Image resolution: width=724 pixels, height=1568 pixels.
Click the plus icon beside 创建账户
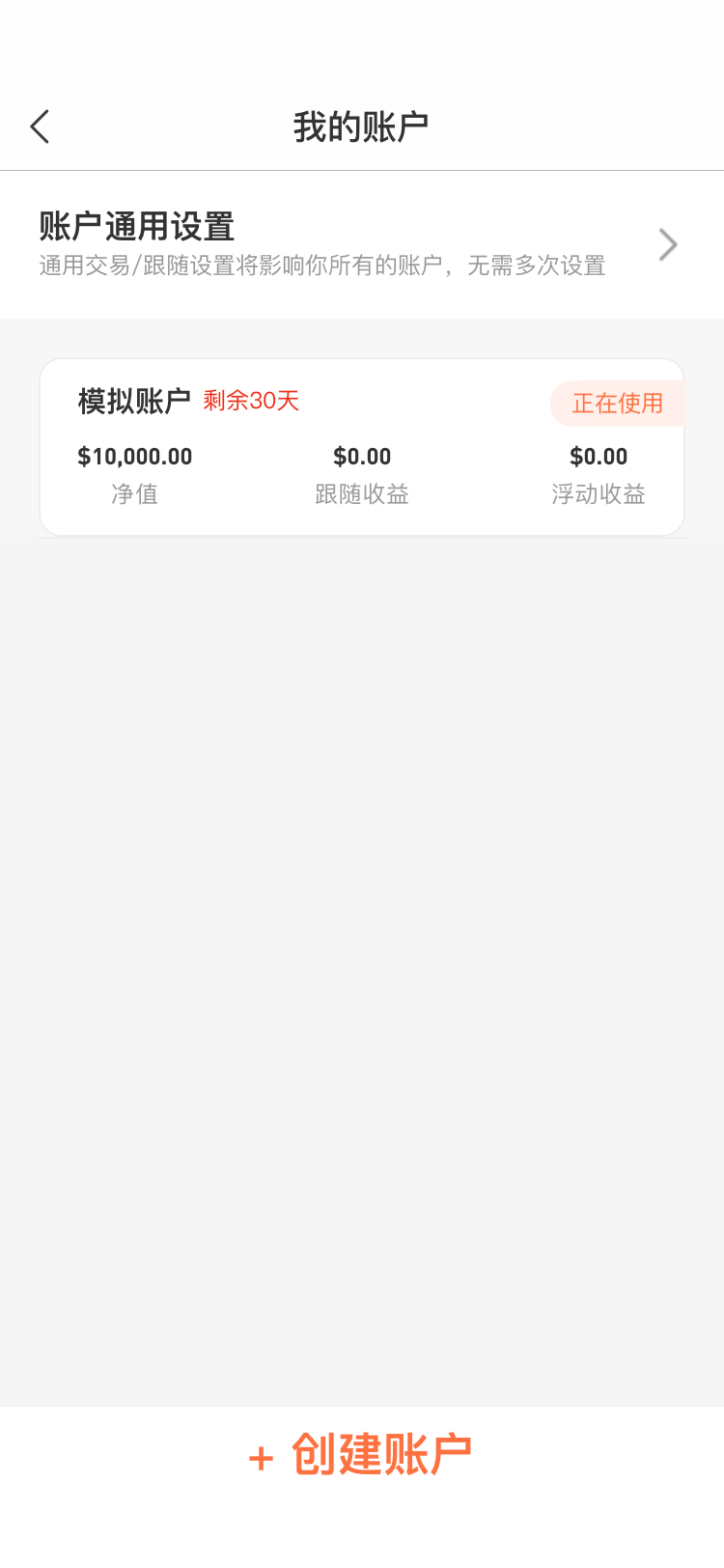tap(261, 1458)
